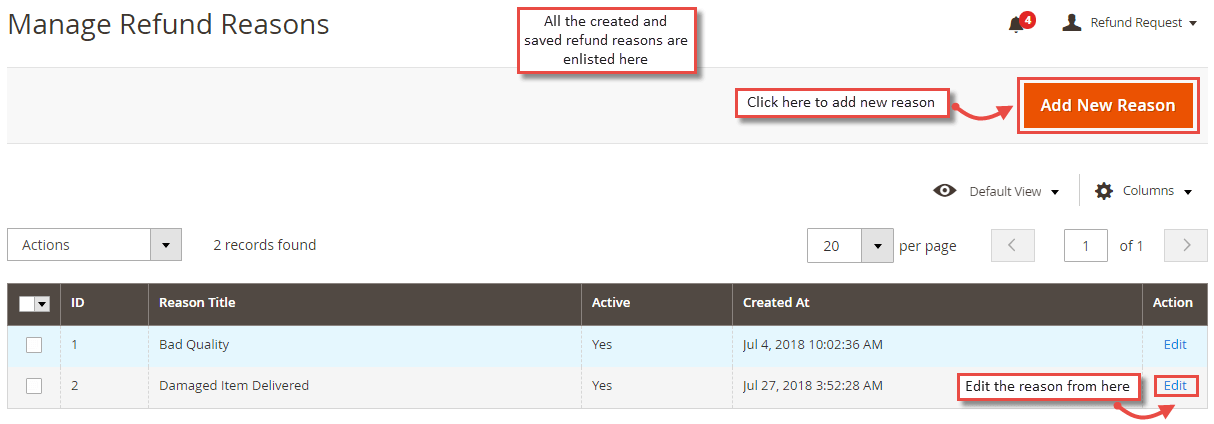The width and height of the screenshot is (1214, 424).
Task: Click the current page number field
Action: click(x=1086, y=246)
